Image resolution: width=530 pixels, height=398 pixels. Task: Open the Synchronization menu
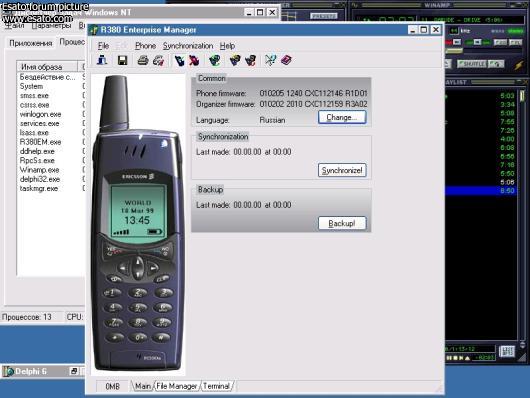click(x=188, y=46)
